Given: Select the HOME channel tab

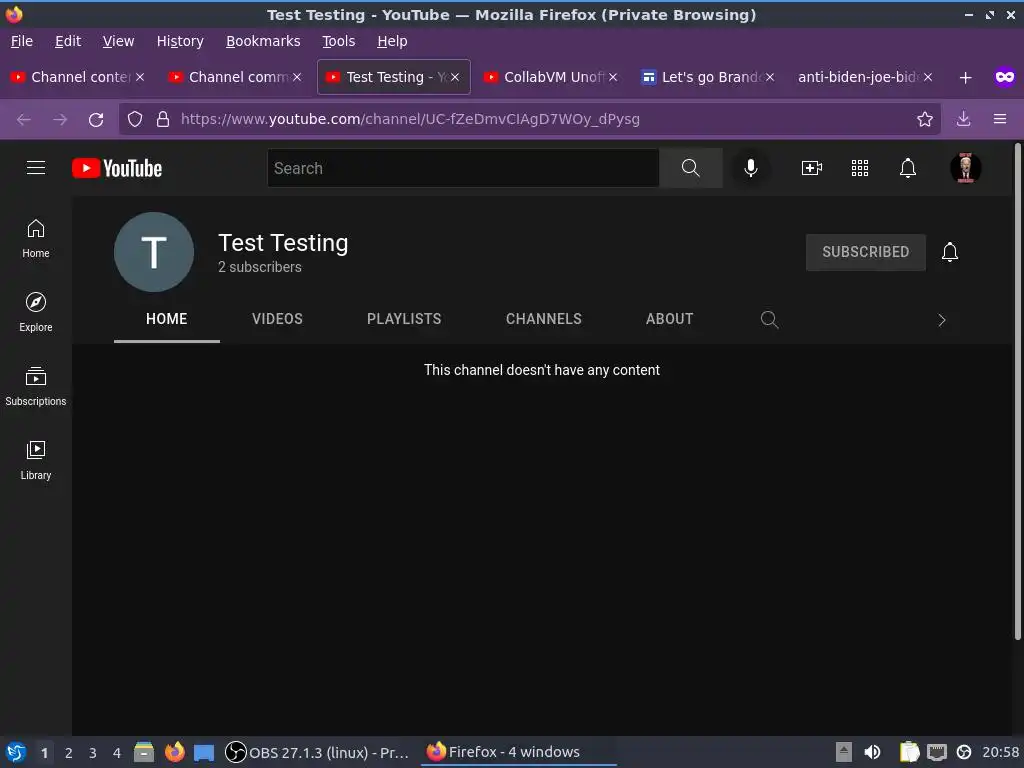Looking at the screenshot, I should (x=167, y=319).
